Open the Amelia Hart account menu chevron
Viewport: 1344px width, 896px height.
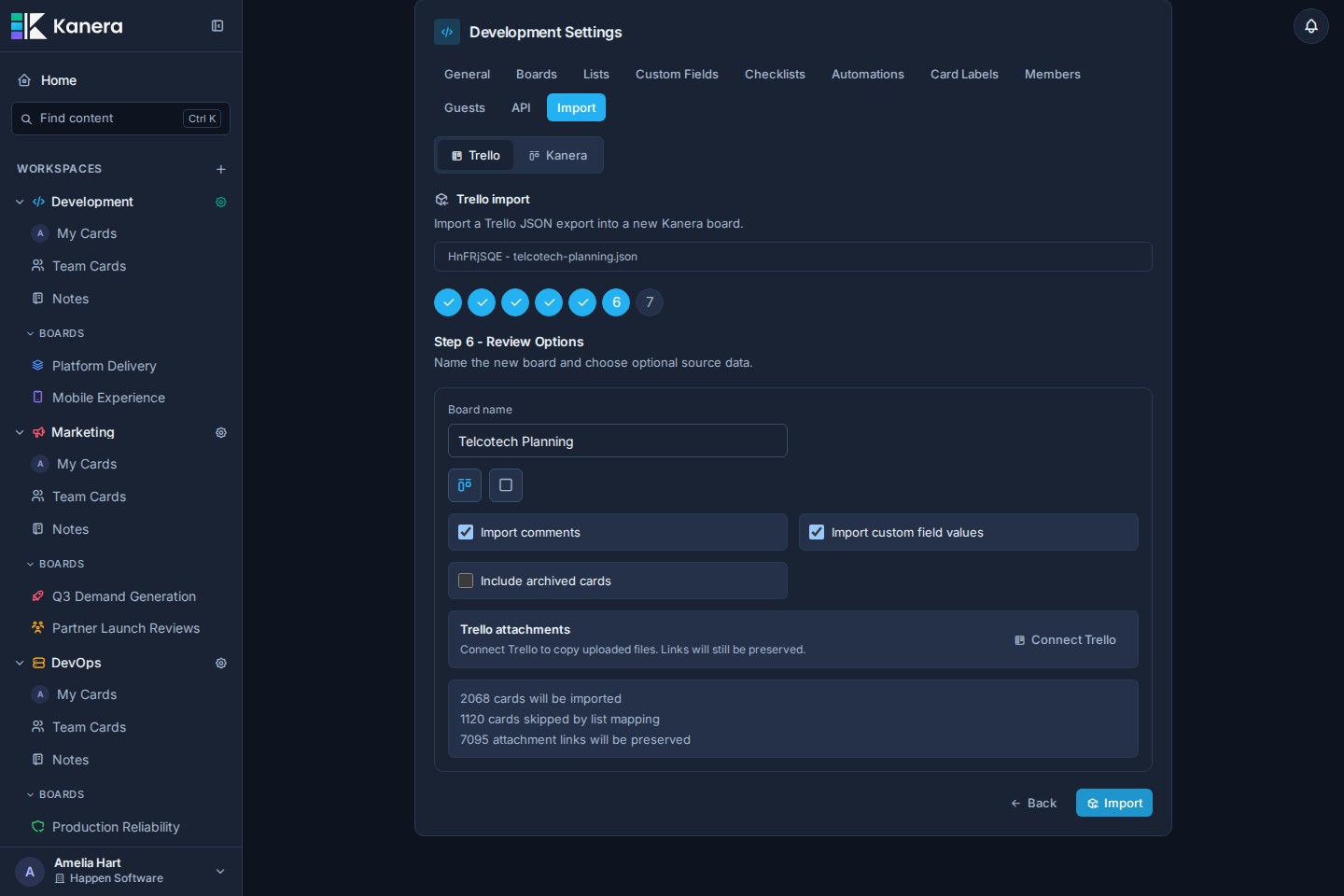[220, 872]
